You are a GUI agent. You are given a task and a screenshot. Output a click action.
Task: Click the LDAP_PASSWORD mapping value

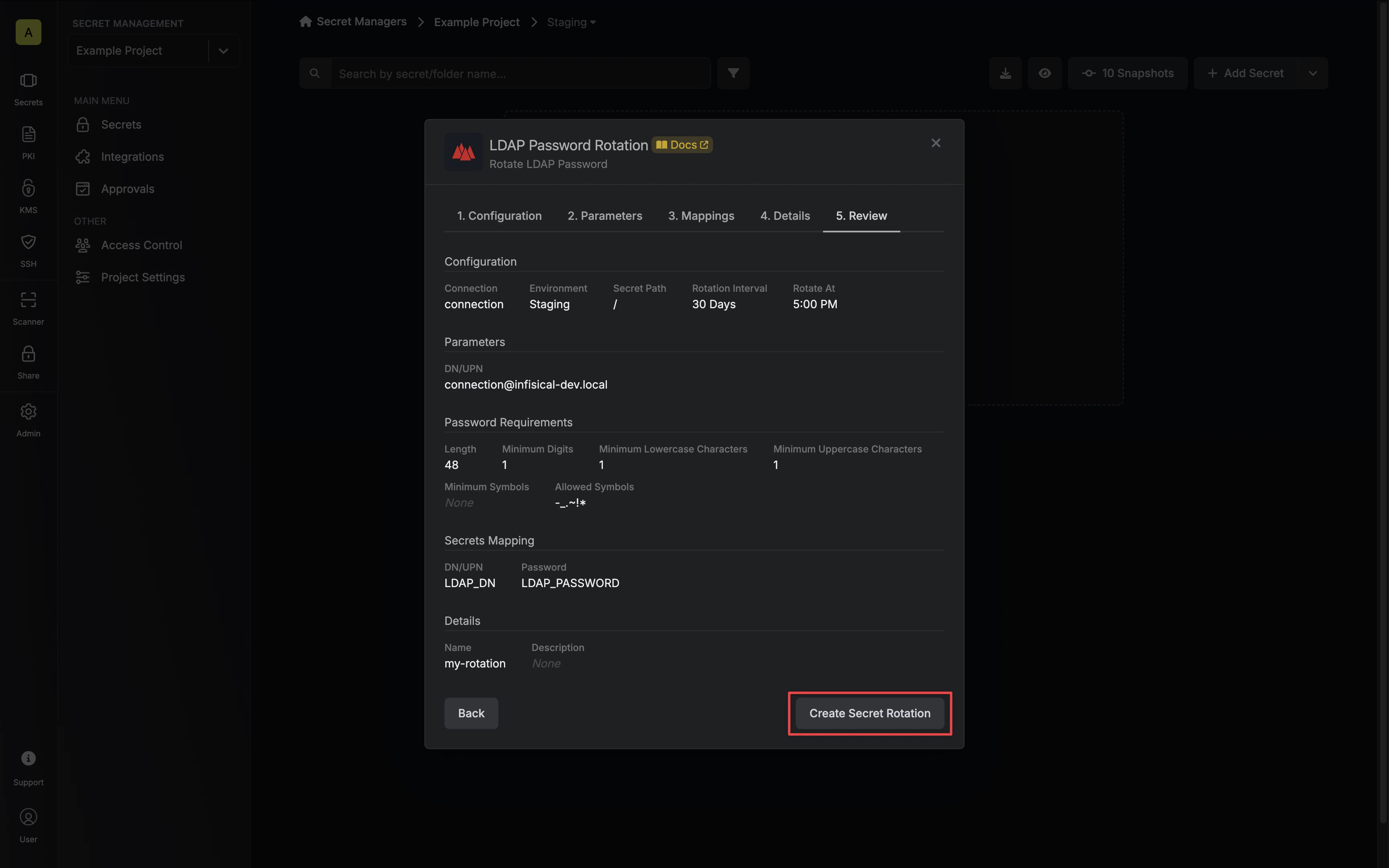coord(570,583)
